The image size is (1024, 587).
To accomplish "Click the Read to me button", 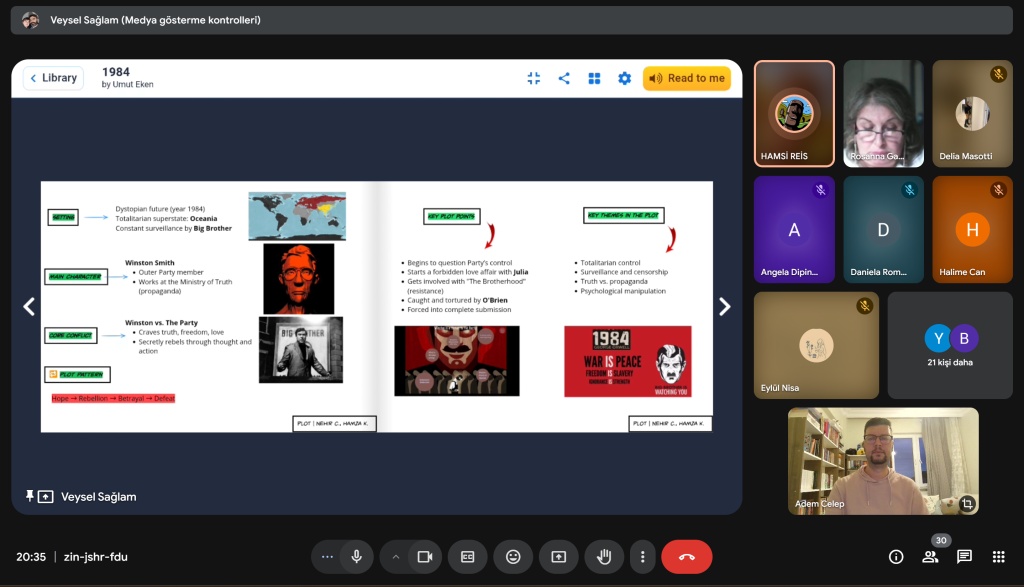I will pos(687,78).
